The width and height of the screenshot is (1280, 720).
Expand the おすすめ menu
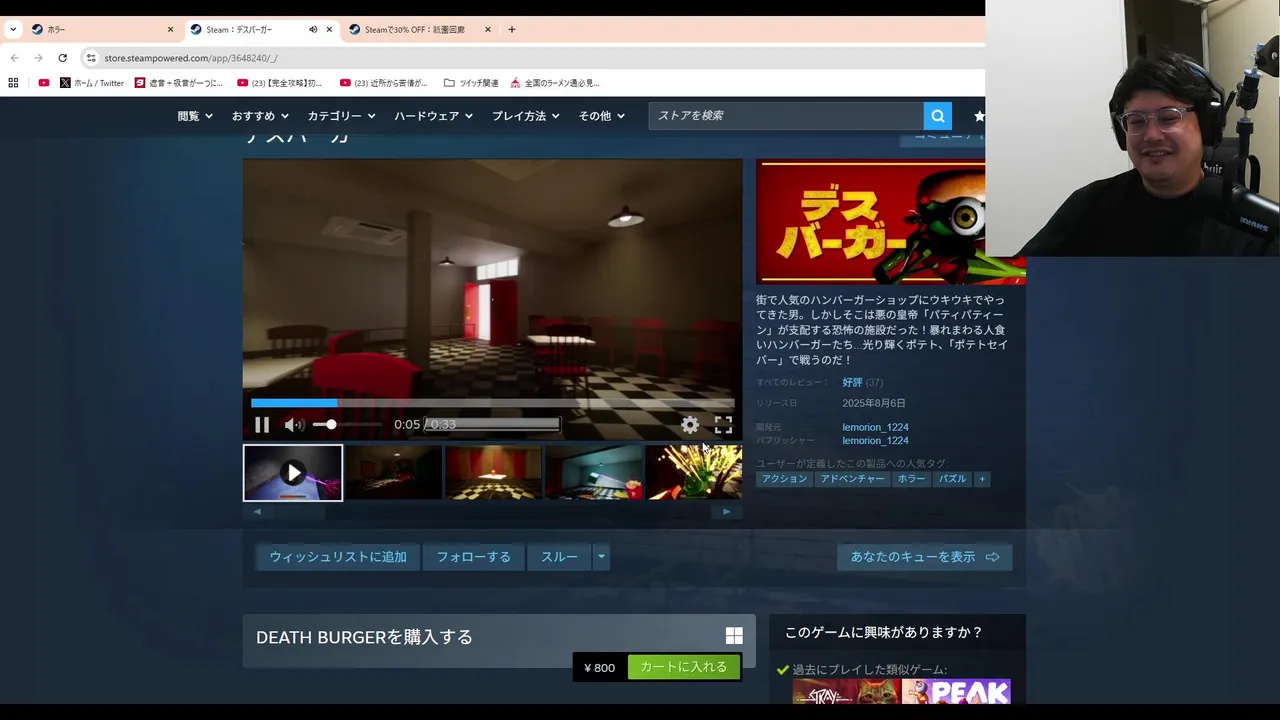260,116
